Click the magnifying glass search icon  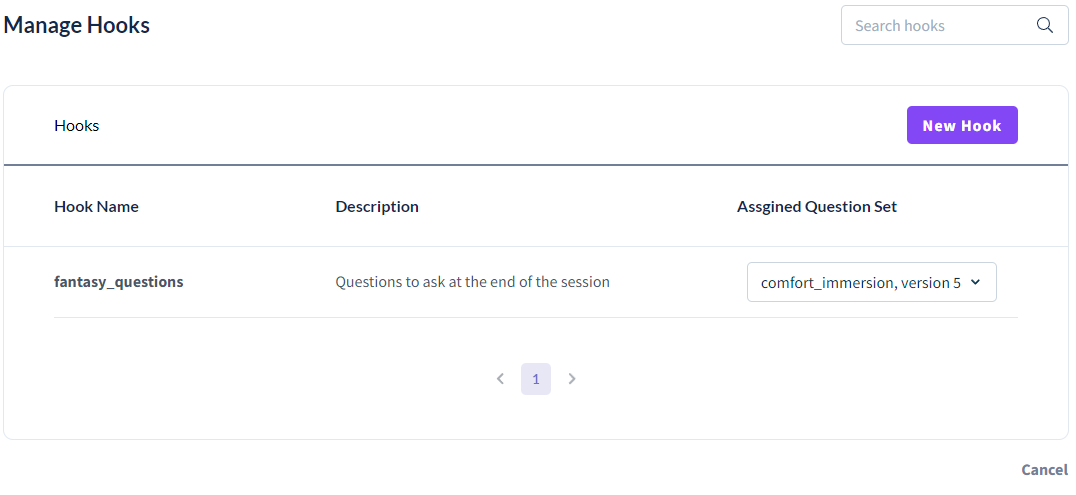(x=1044, y=25)
